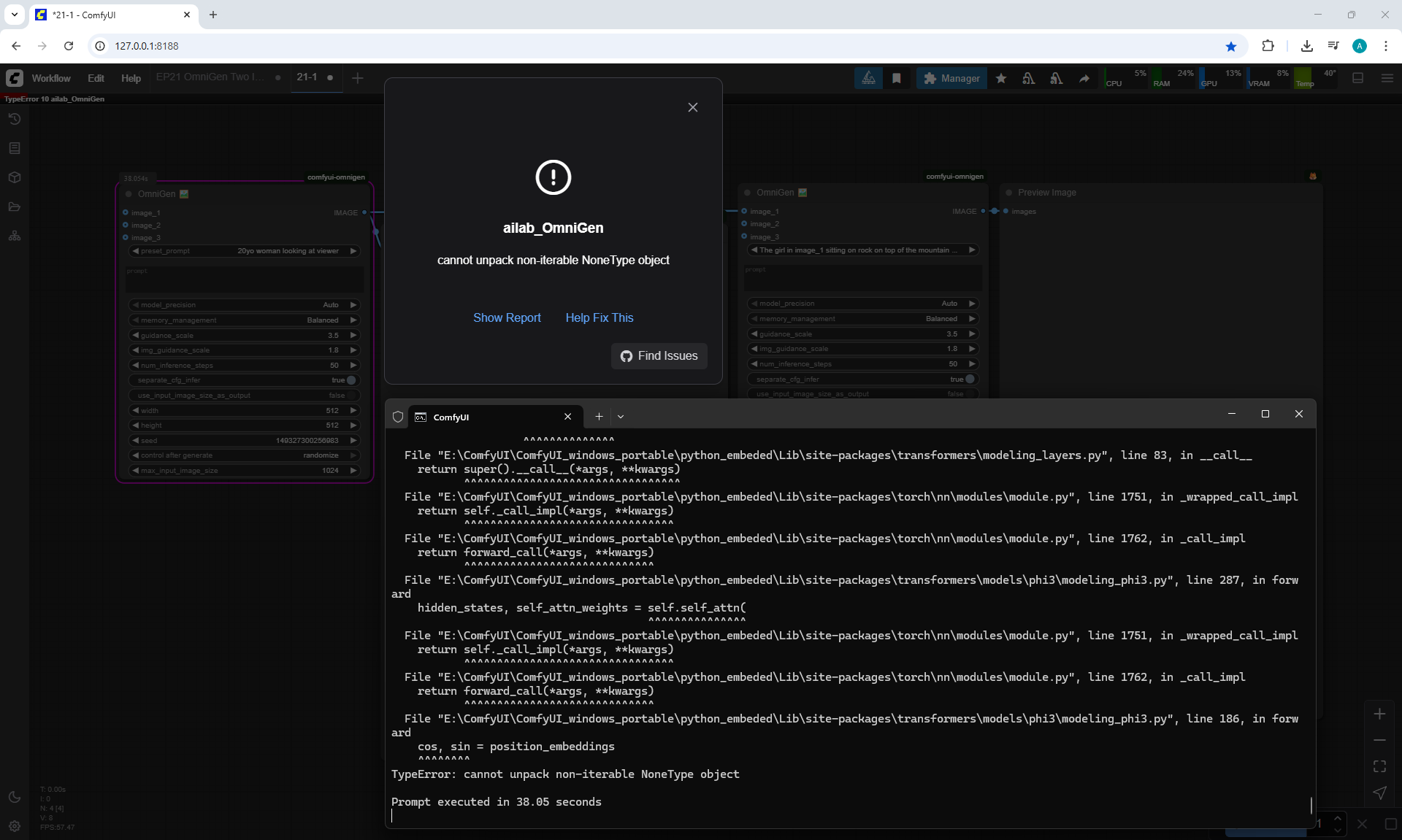
Task: Click the share arrow icon in top toolbar
Action: click(x=1084, y=78)
